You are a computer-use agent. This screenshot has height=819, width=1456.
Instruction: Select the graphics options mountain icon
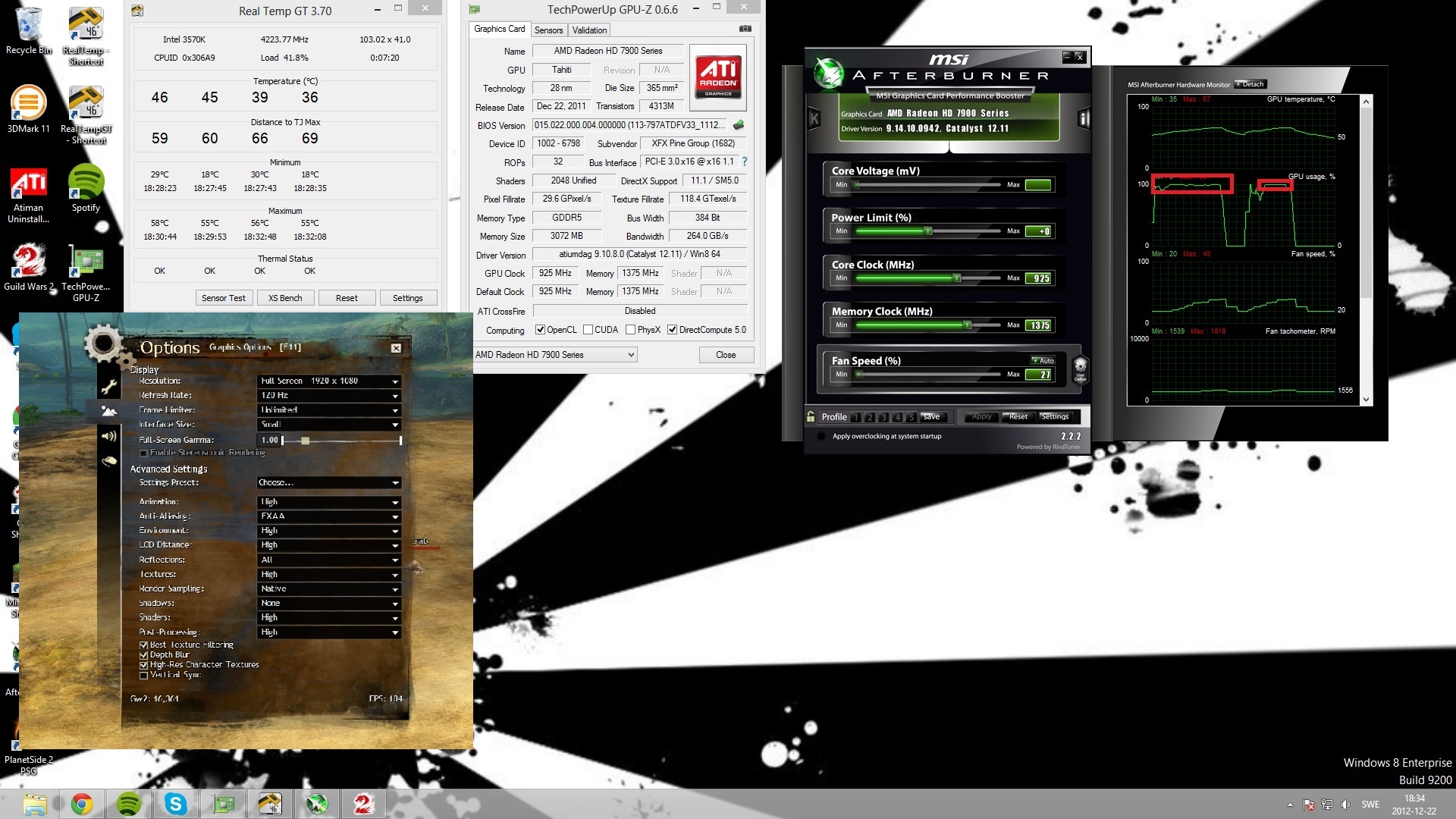(x=109, y=411)
